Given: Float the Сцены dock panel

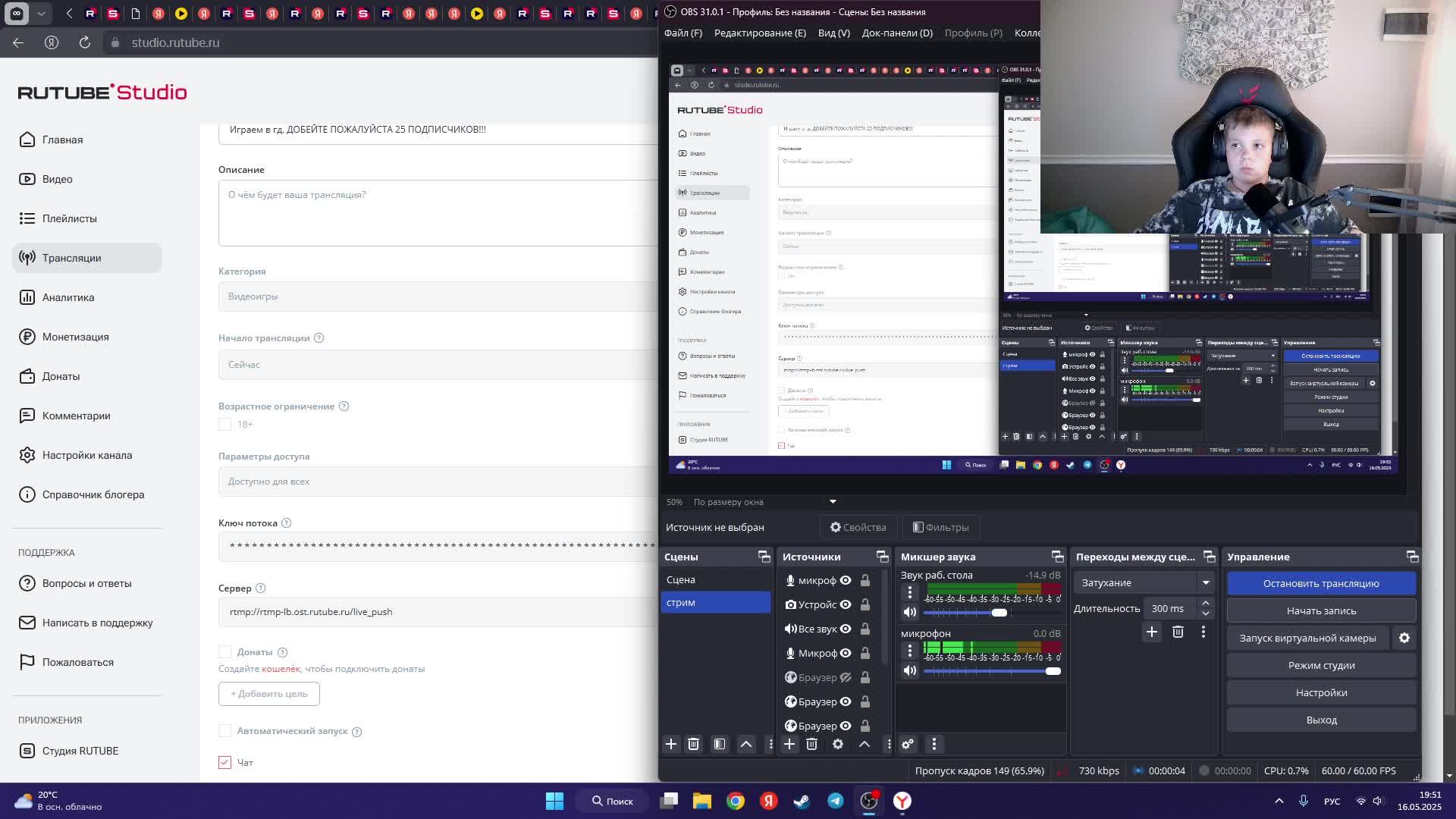Looking at the screenshot, I should [764, 557].
